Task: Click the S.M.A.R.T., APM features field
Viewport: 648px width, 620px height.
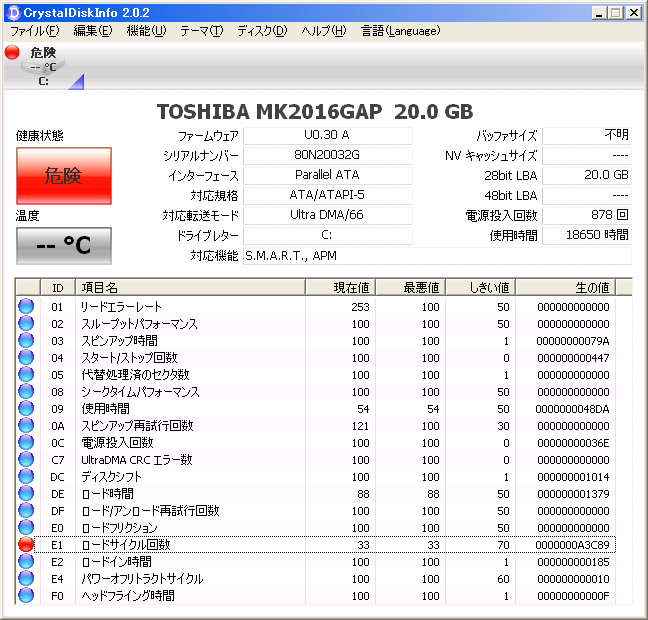Action: [x=437, y=256]
